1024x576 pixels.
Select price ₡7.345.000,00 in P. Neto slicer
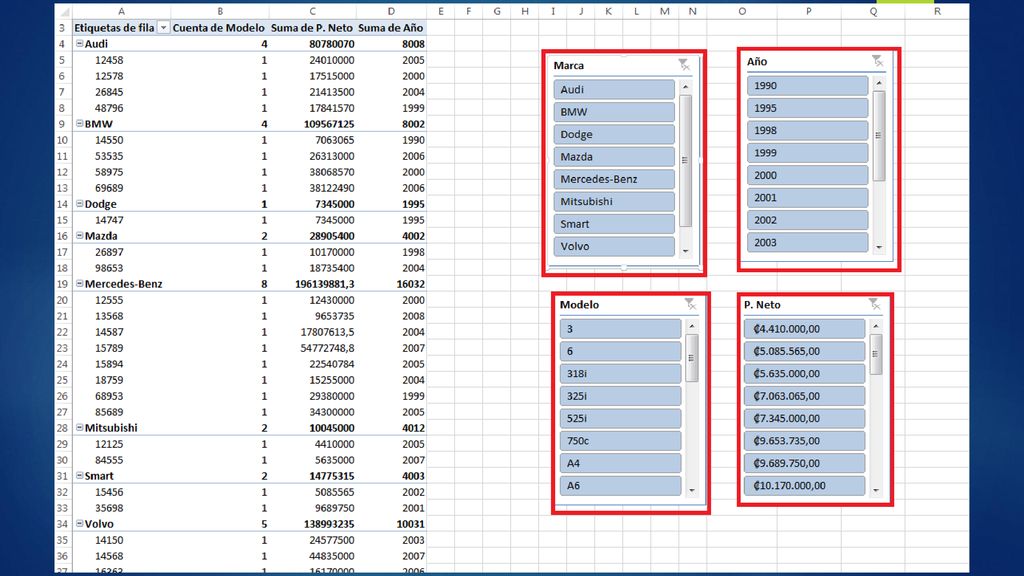[x=805, y=418]
